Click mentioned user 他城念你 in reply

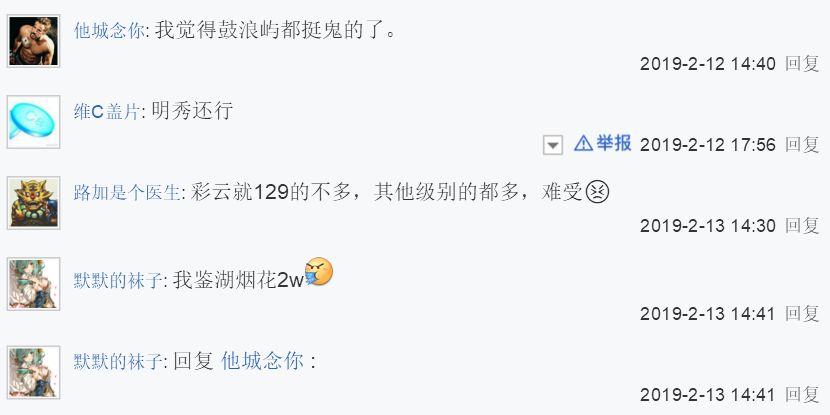click(263, 362)
